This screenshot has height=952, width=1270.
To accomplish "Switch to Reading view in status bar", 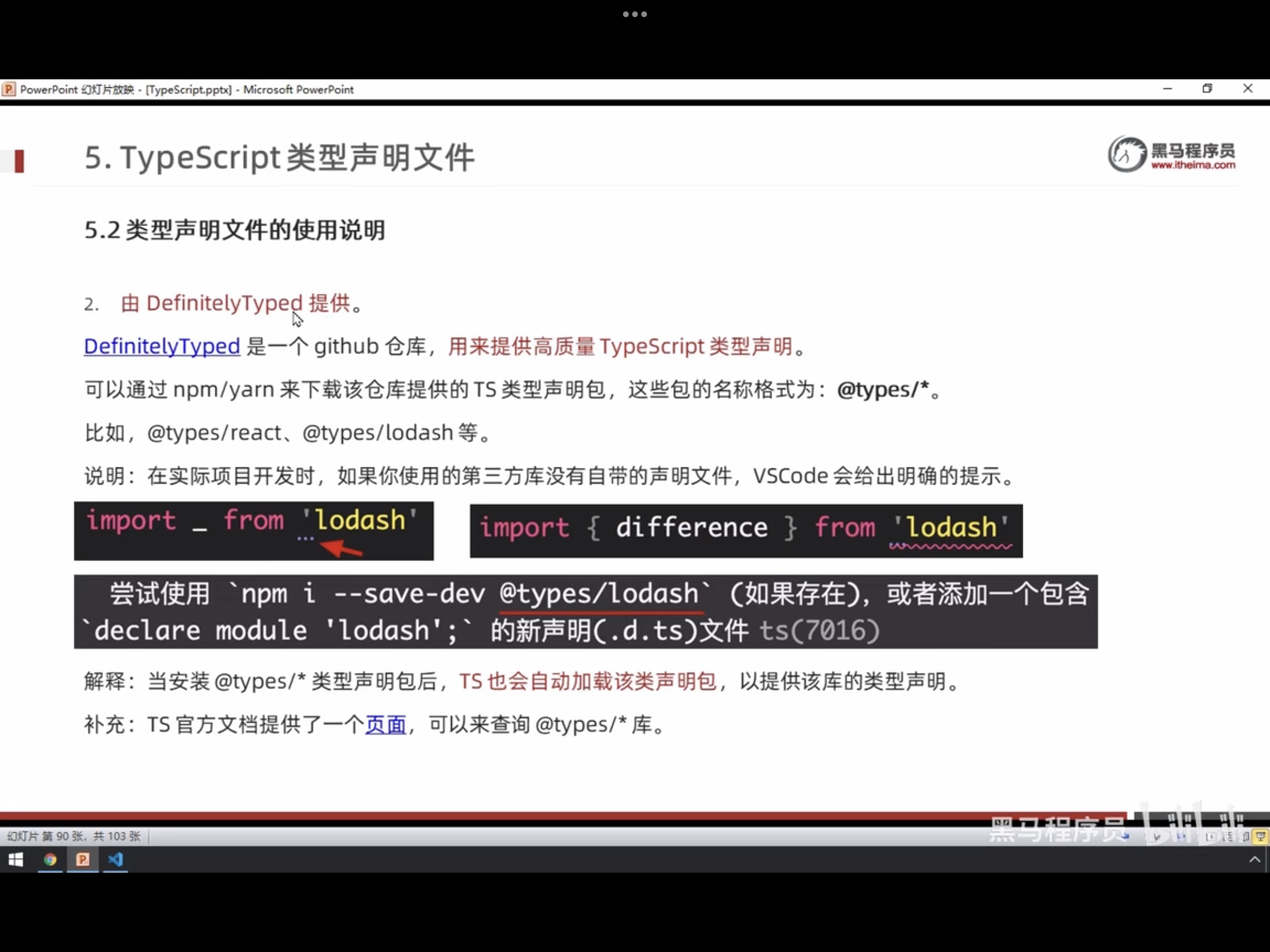I will 1245,837.
